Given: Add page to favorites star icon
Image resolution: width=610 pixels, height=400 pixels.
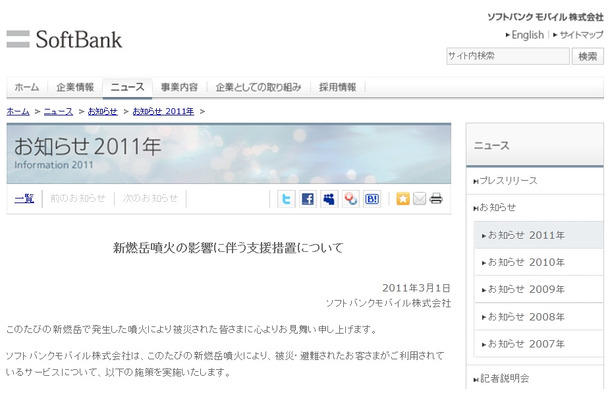Looking at the screenshot, I should click(x=403, y=199).
